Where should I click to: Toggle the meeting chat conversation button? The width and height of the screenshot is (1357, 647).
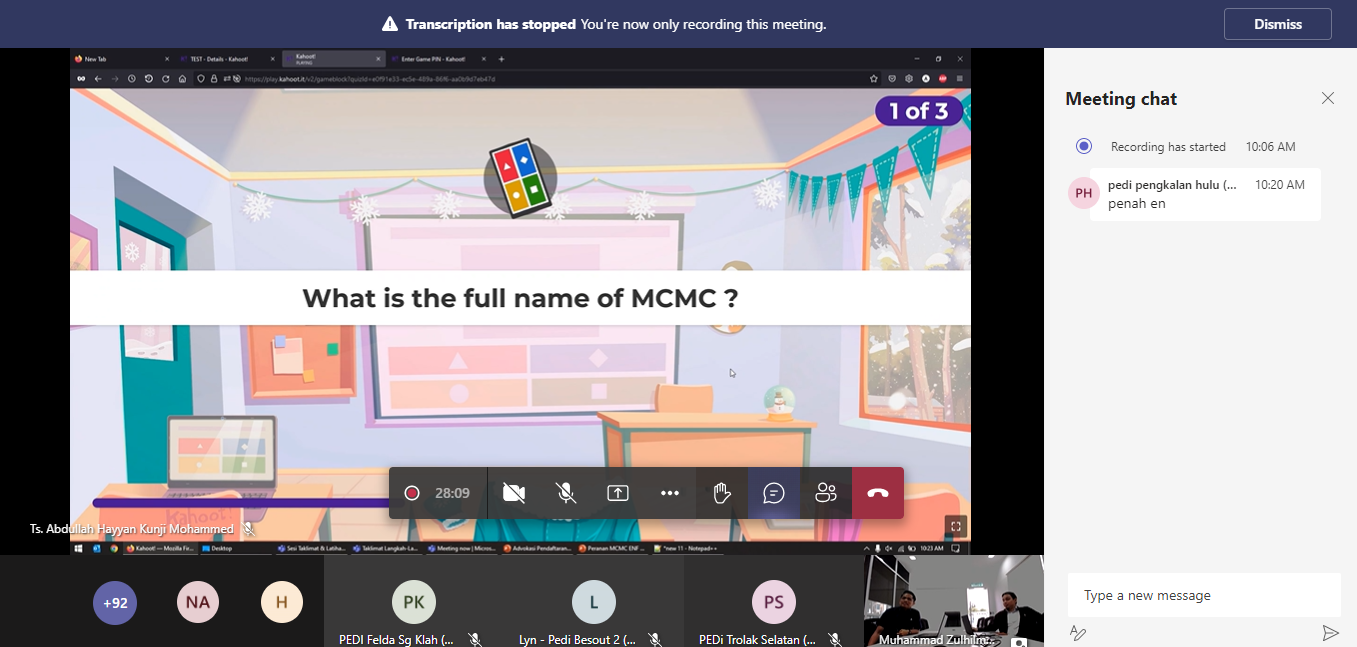coord(774,493)
